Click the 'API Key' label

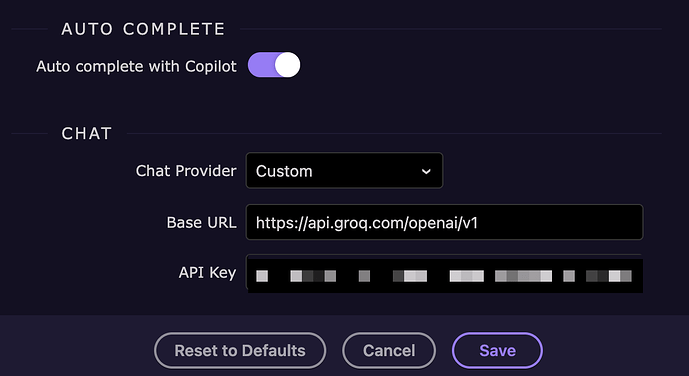(207, 273)
